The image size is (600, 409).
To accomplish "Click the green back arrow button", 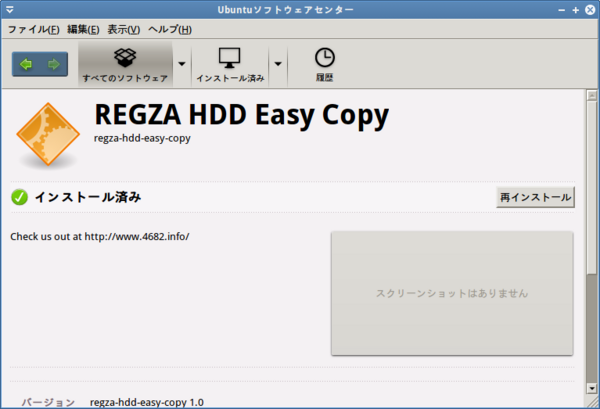I will (26, 64).
